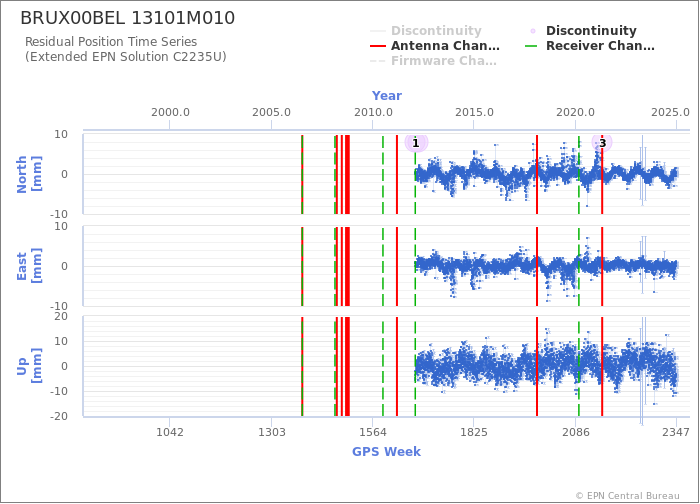This screenshot has width=700, height=504.
Task: Click the North [mm] axis label
Action: (x=29, y=174)
